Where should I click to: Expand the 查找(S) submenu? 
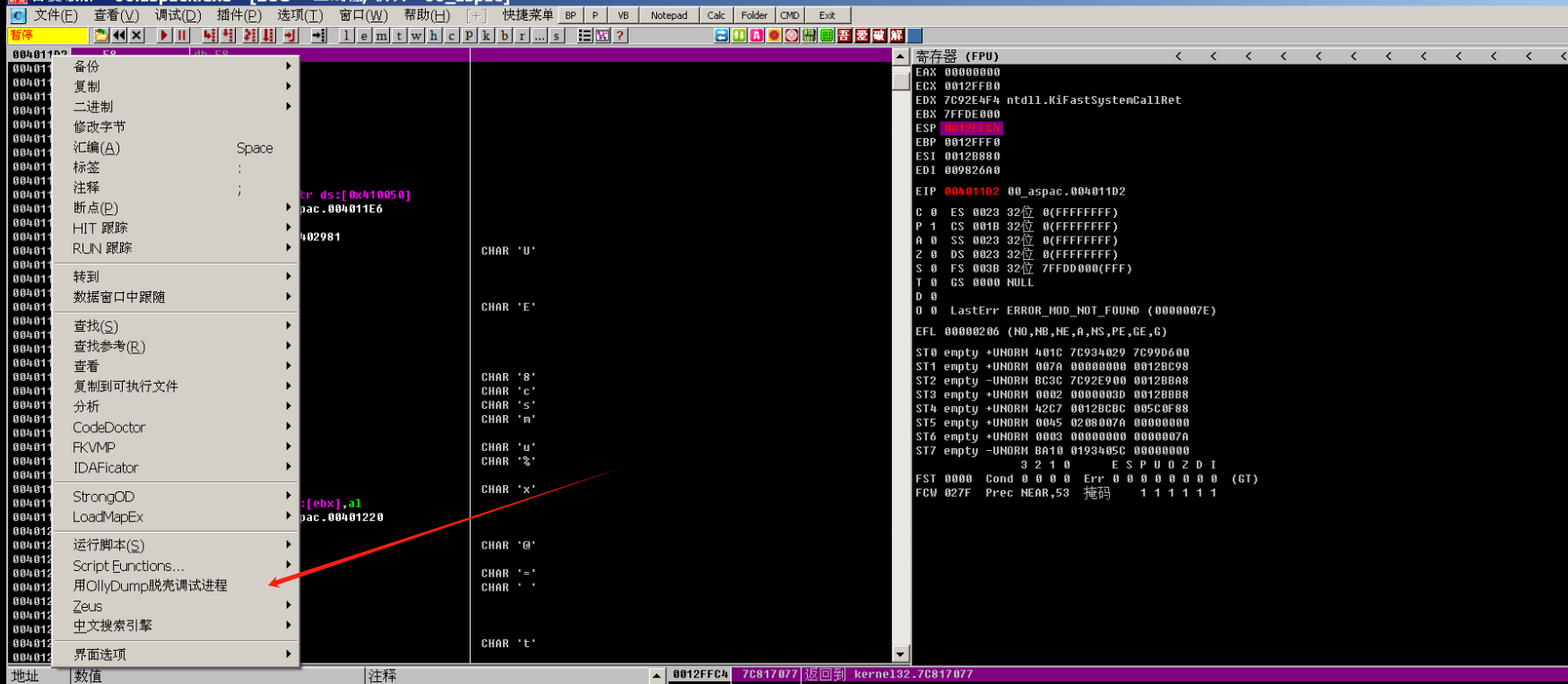[176, 326]
